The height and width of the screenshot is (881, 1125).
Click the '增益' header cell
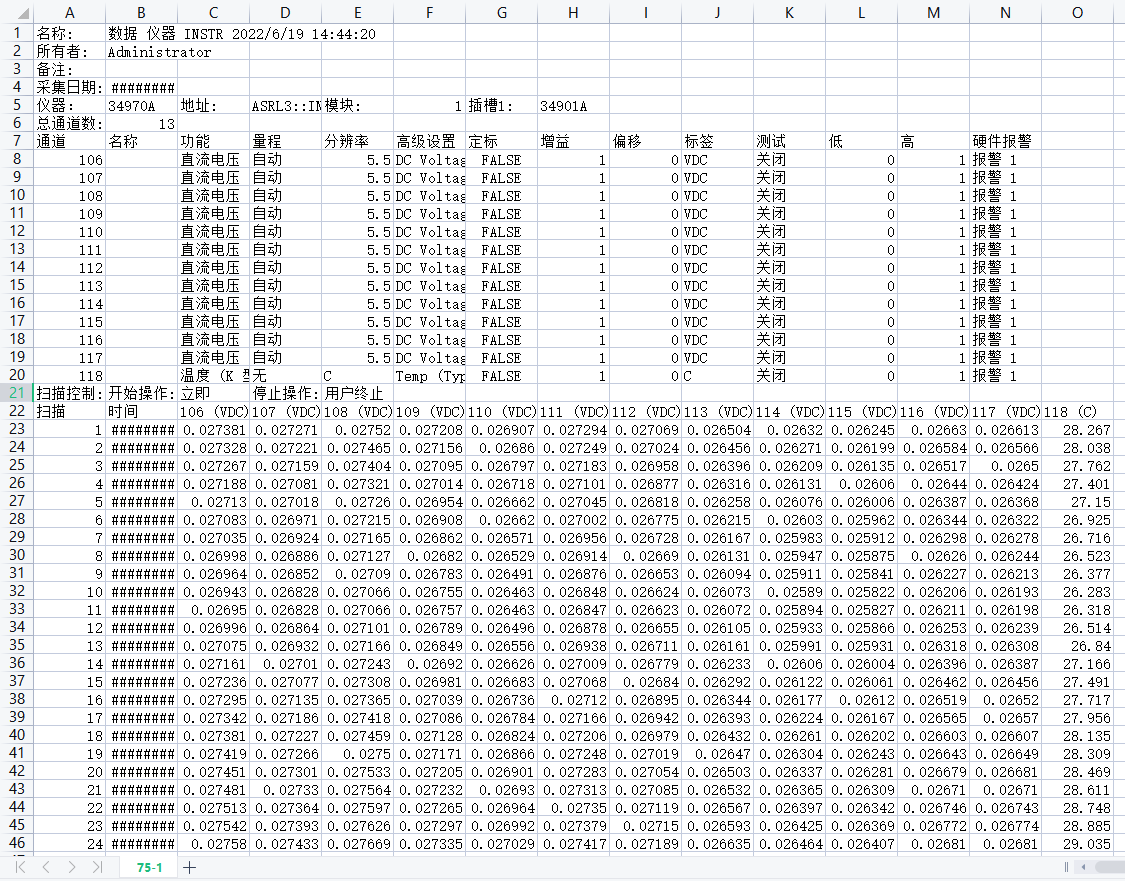[x=573, y=141]
